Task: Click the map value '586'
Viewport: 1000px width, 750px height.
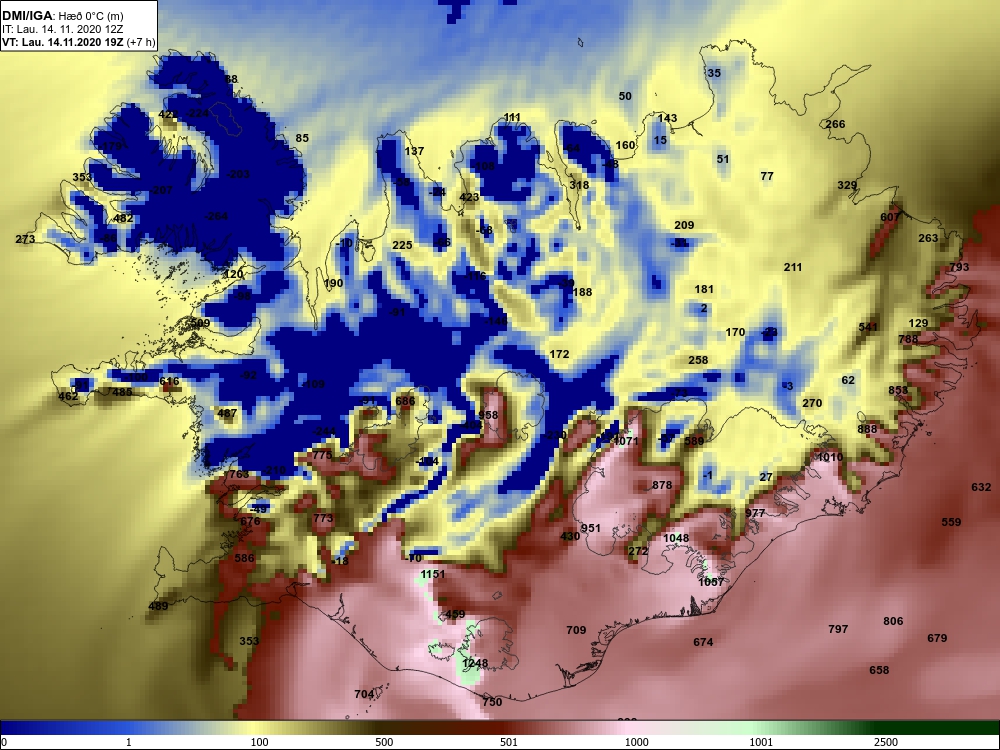Action: [x=244, y=558]
